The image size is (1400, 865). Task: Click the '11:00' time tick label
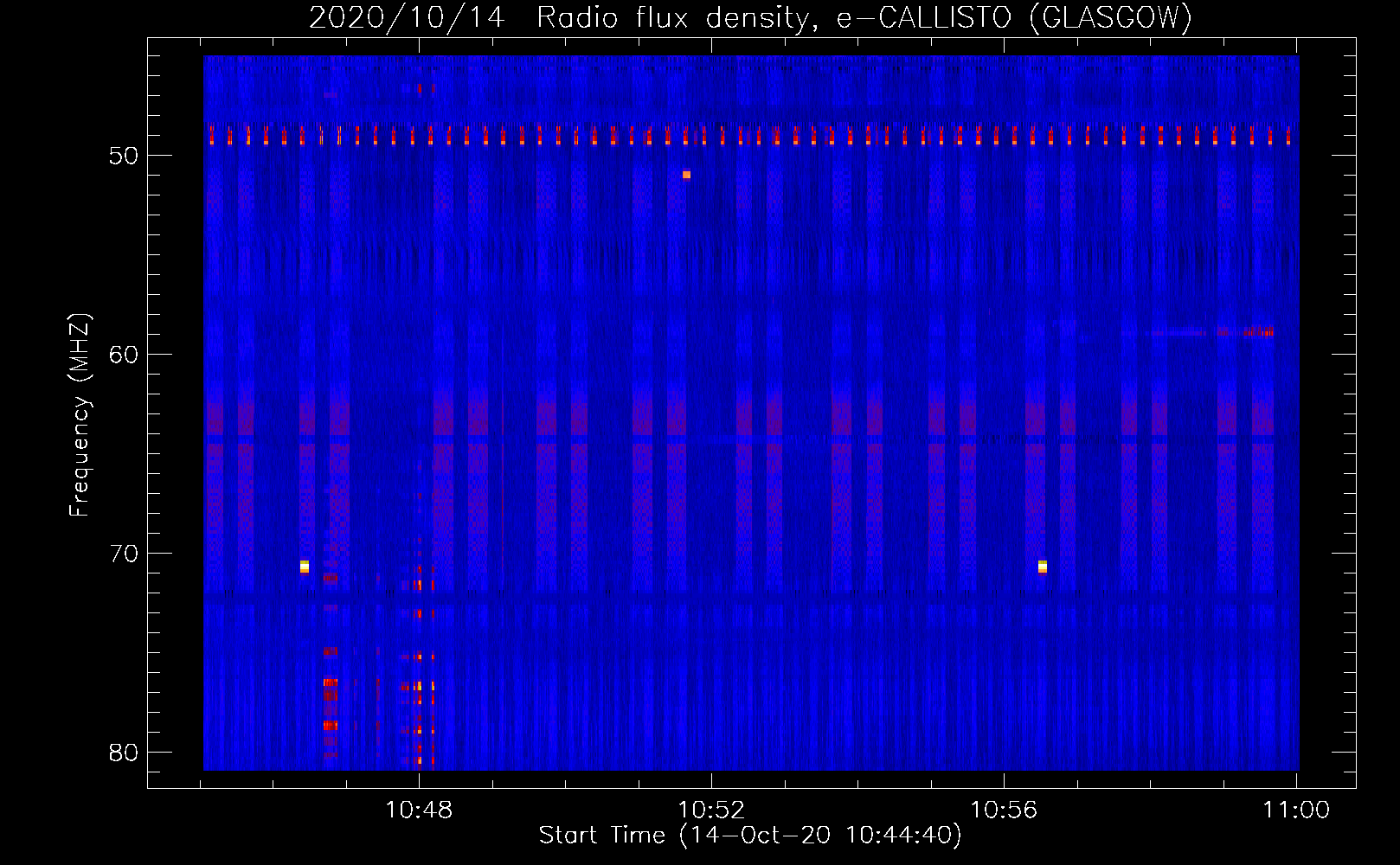1296,811
